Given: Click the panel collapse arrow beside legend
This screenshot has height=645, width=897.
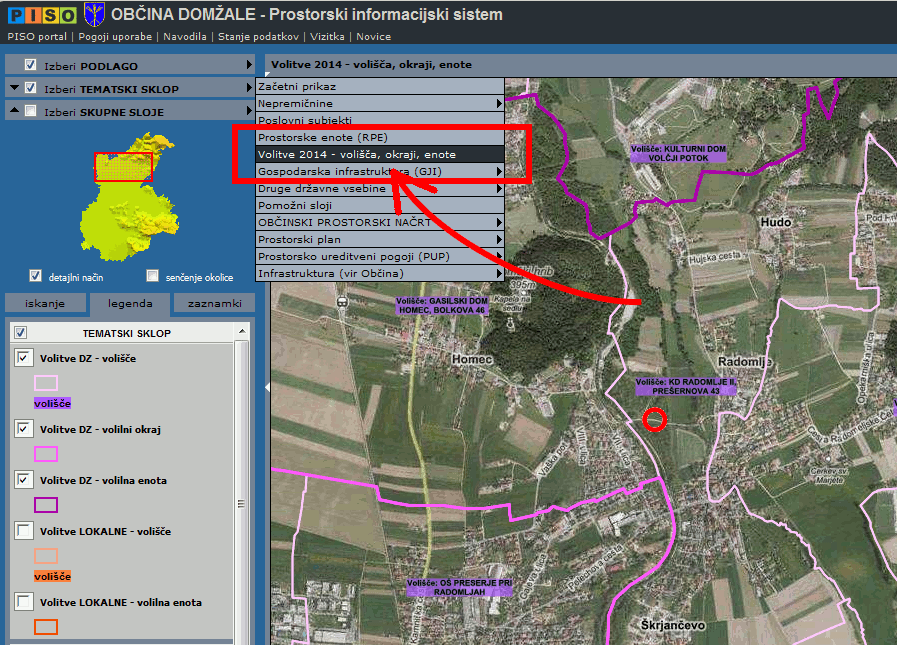Looking at the screenshot, I should pos(266,386).
